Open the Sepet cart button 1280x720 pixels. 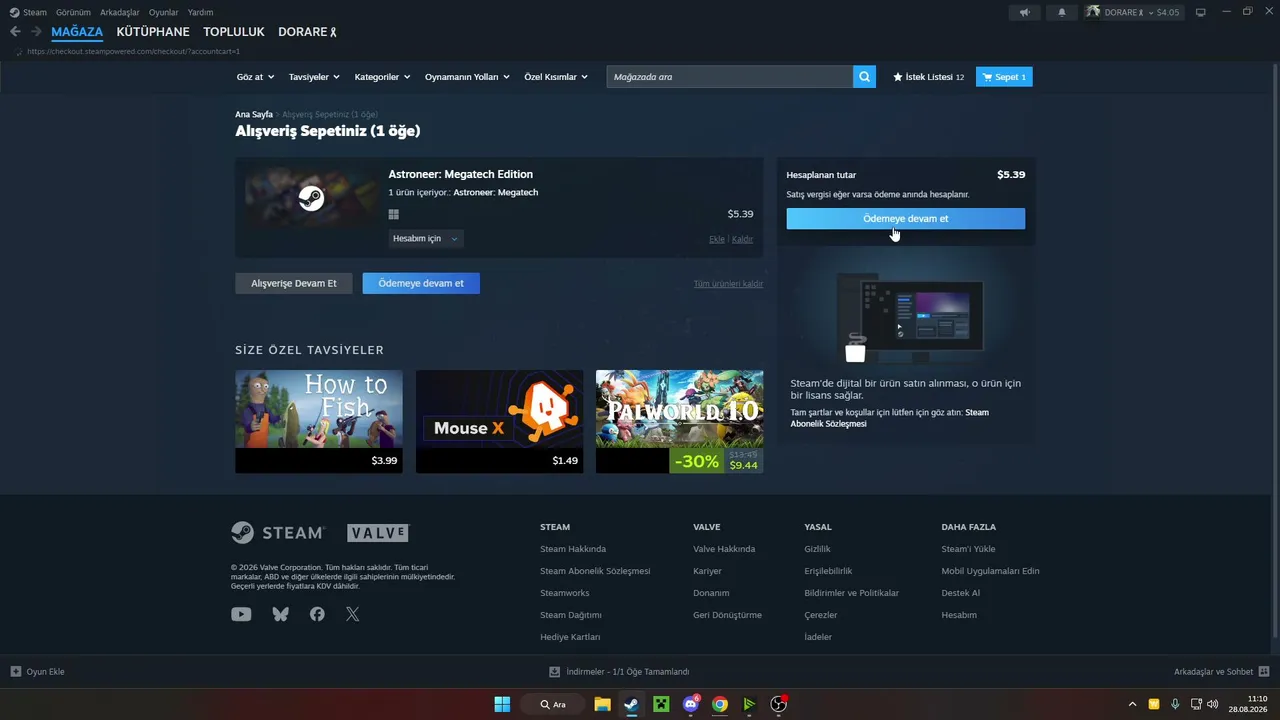1004,77
